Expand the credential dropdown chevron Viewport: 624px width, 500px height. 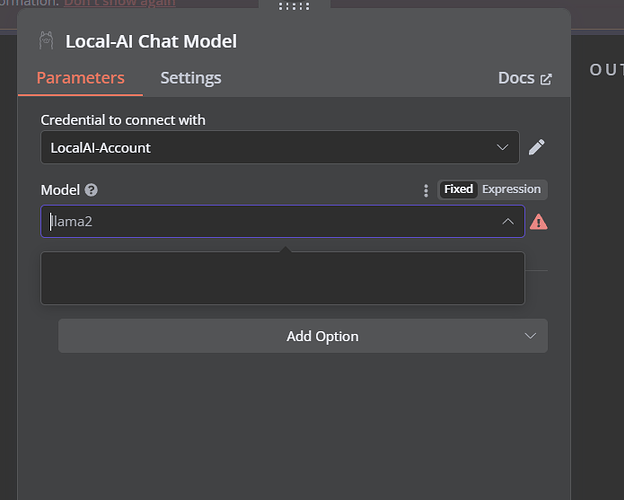[x=502, y=147]
